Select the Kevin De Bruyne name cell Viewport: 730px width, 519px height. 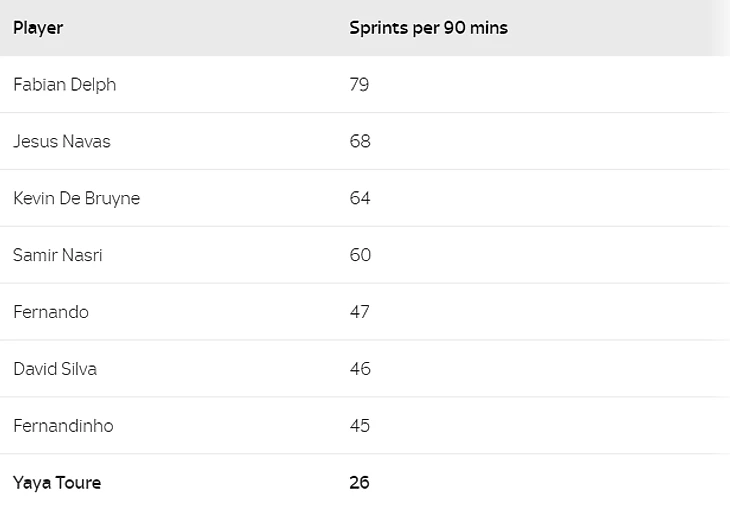pos(76,198)
